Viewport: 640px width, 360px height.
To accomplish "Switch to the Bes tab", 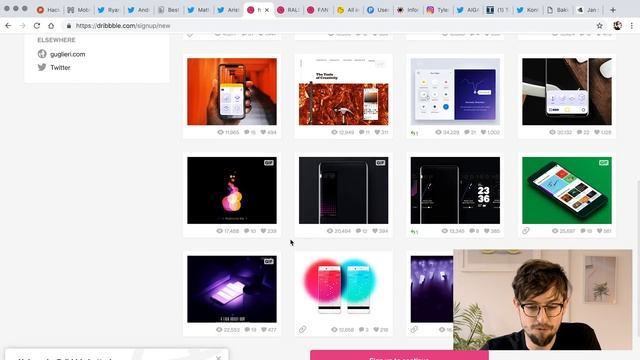I will [169, 10].
